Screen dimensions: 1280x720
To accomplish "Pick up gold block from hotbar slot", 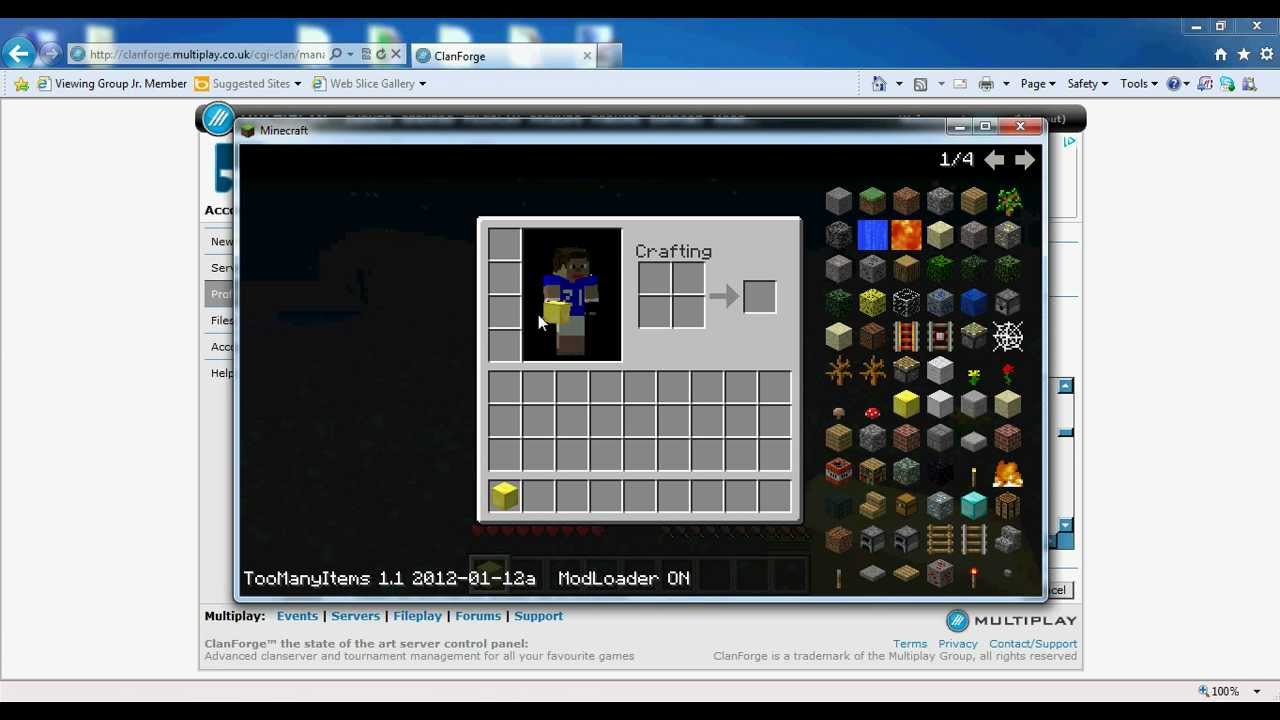I will coord(504,495).
